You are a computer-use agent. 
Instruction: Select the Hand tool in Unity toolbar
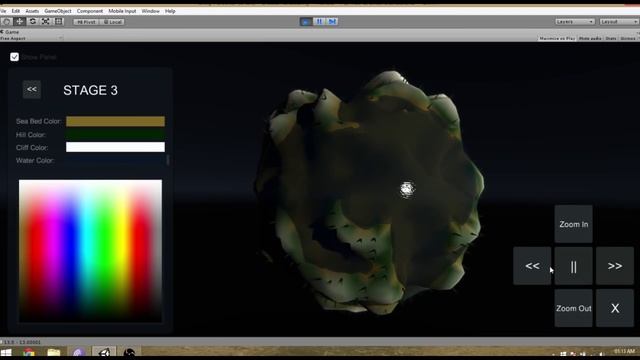click(7, 21)
